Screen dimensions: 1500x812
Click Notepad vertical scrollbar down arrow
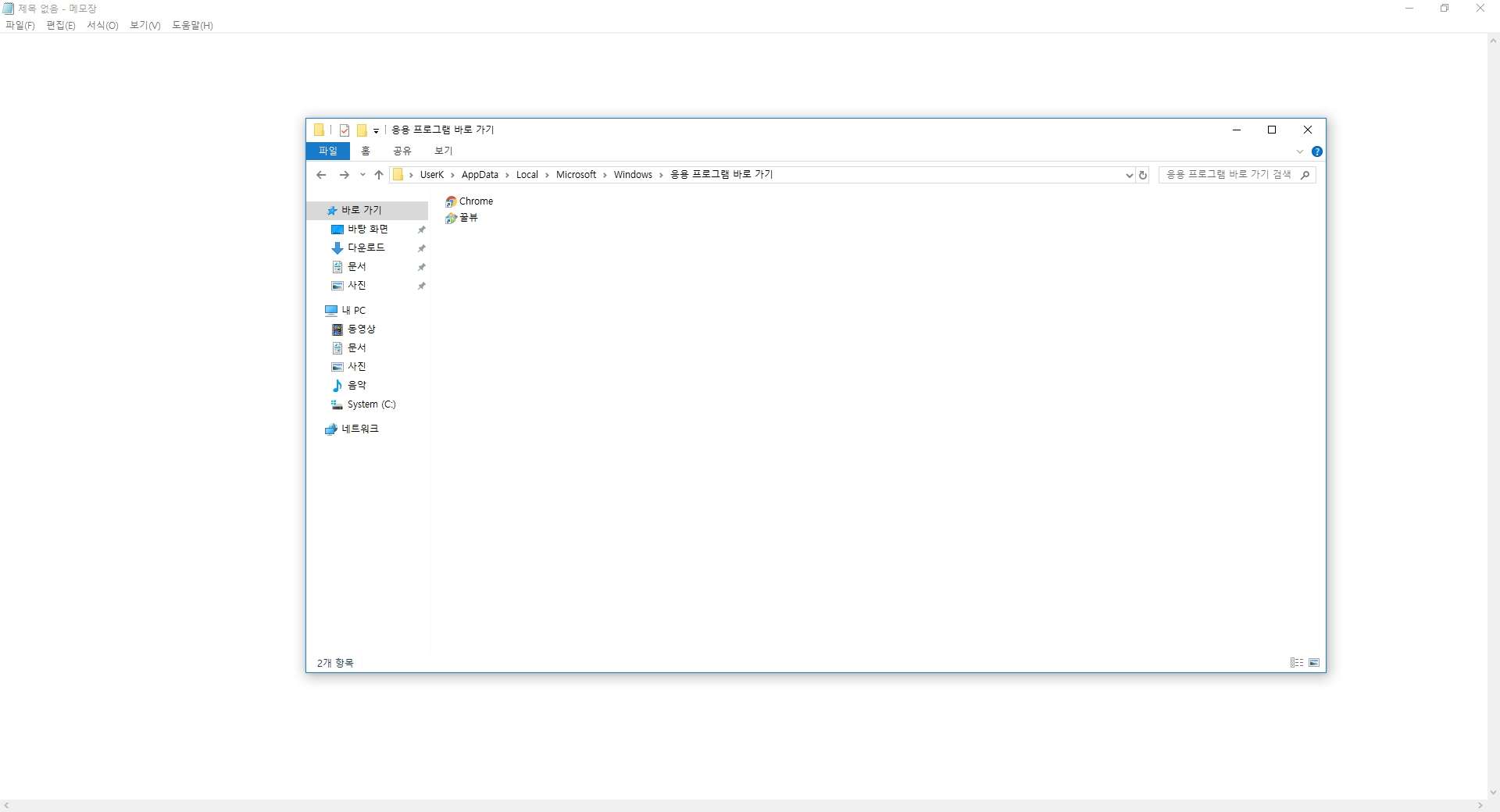click(x=1493, y=792)
